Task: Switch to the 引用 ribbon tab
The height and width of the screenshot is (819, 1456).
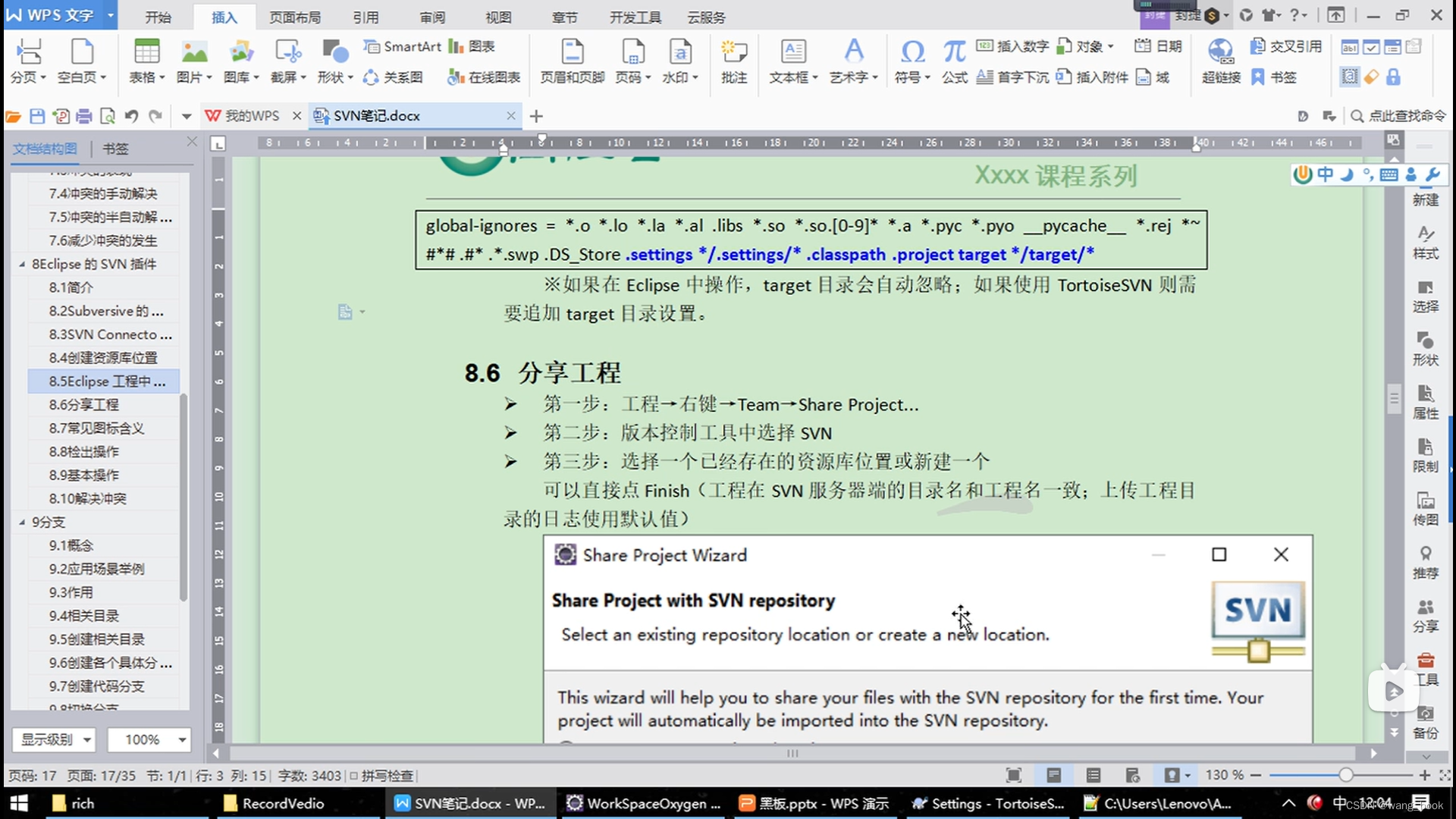Action: (x=366, y=17)
